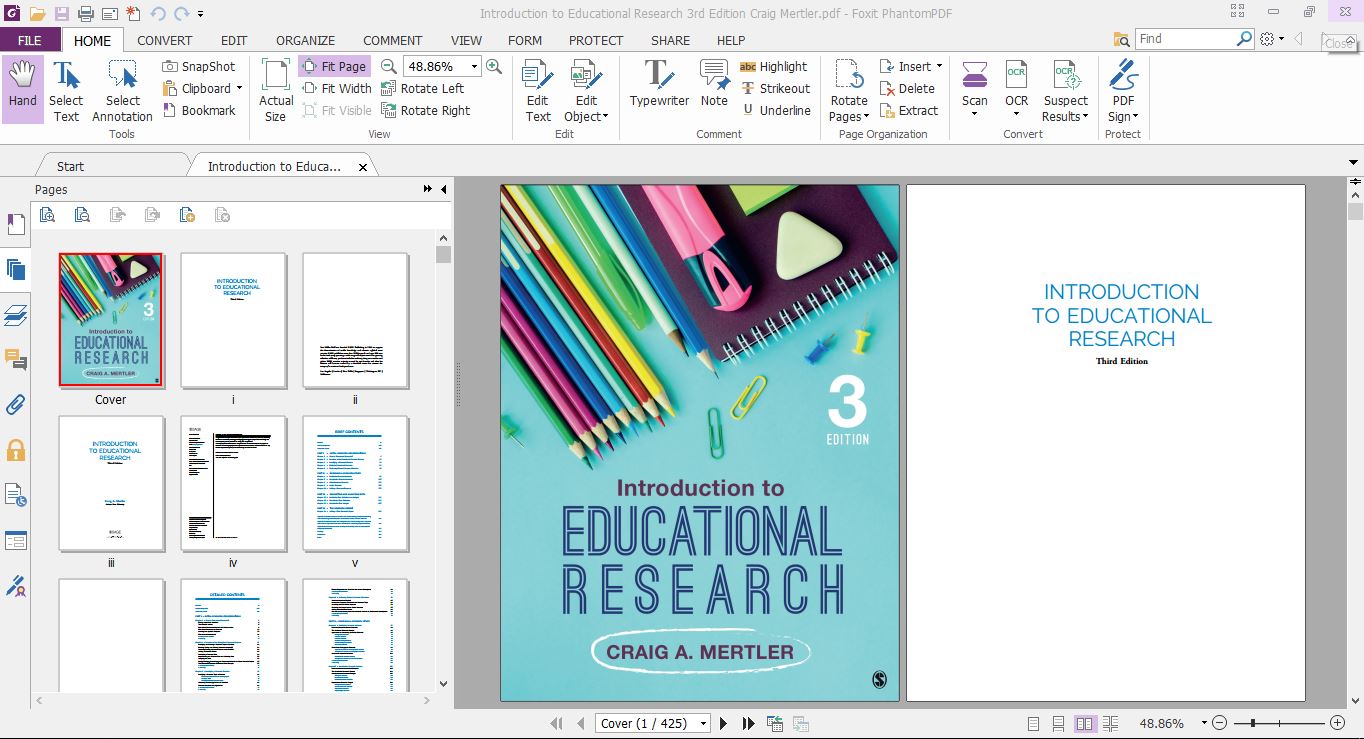1364x739 pixels.
Task: Open the Security panel
Action: [15, 449]
